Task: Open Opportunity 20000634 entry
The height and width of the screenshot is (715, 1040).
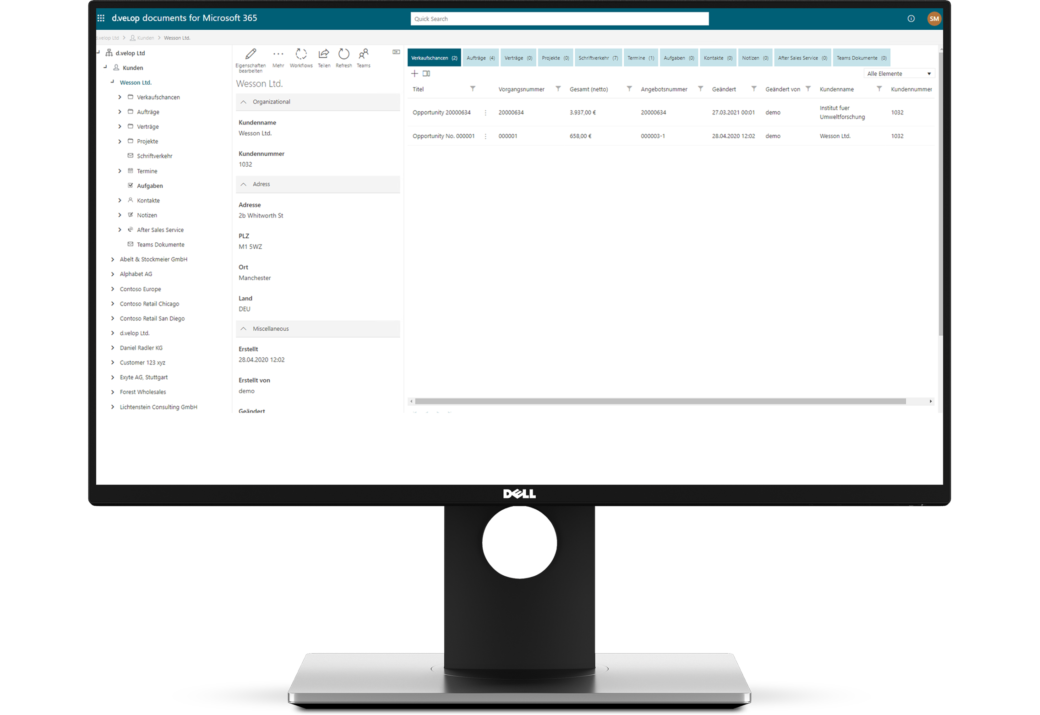Action: pyautogui.click(x=442, y=113)
